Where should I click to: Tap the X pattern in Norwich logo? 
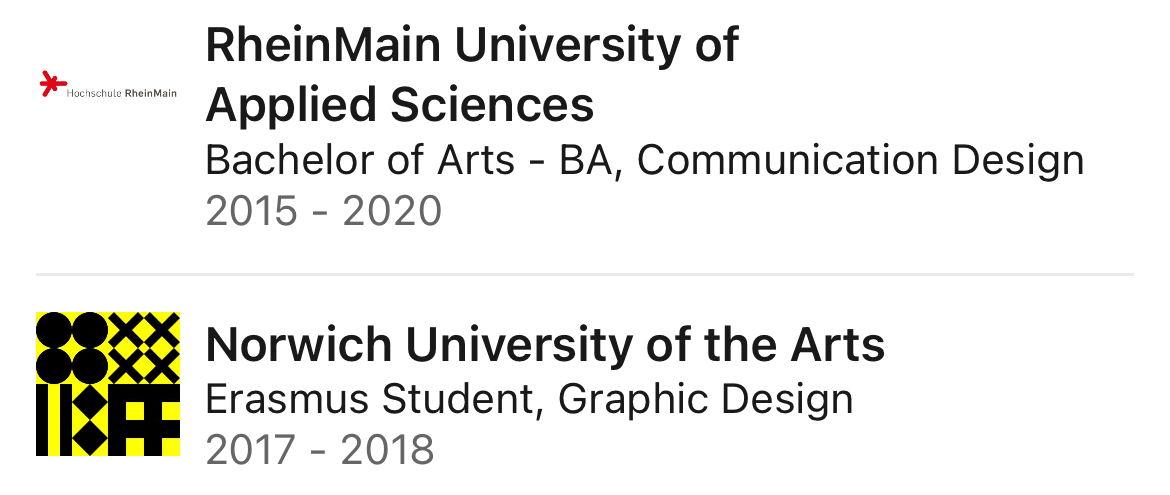click(x=144, y=347)
